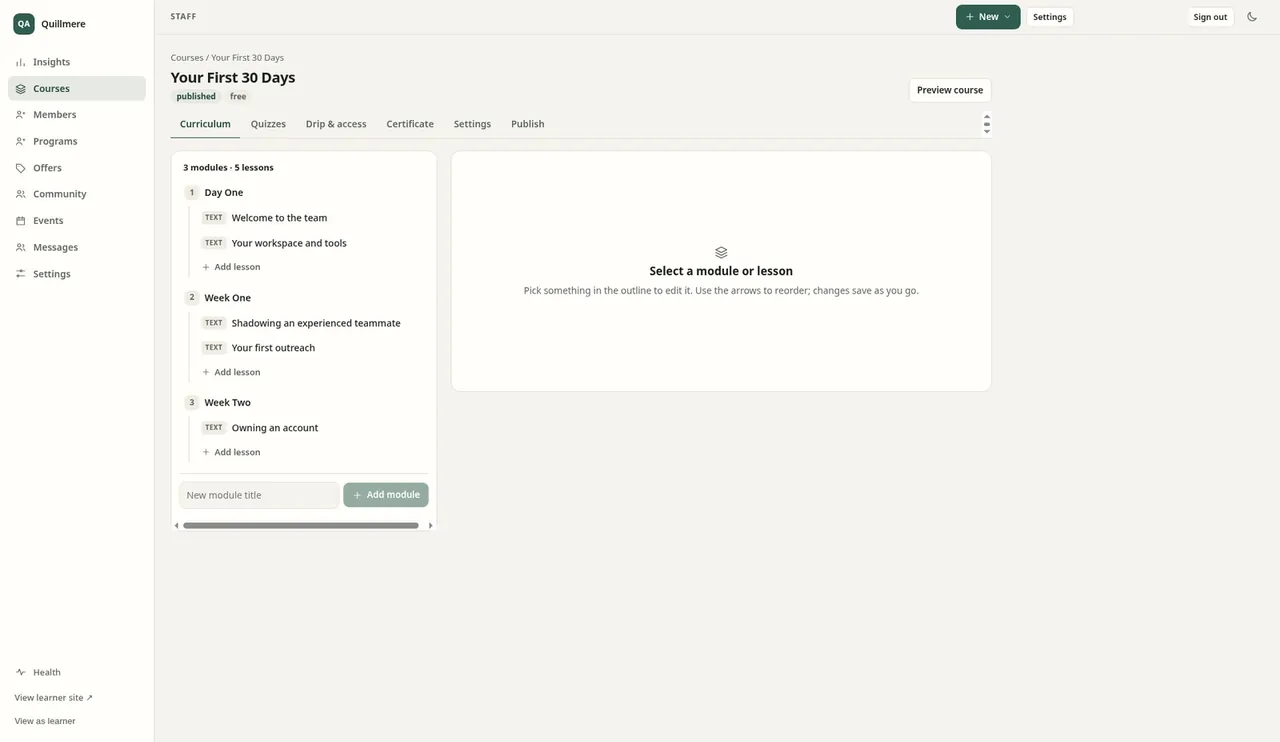1280x742 pixels.
Task: Click the Insights chart icon in sidebar
Action: point(20,62)
